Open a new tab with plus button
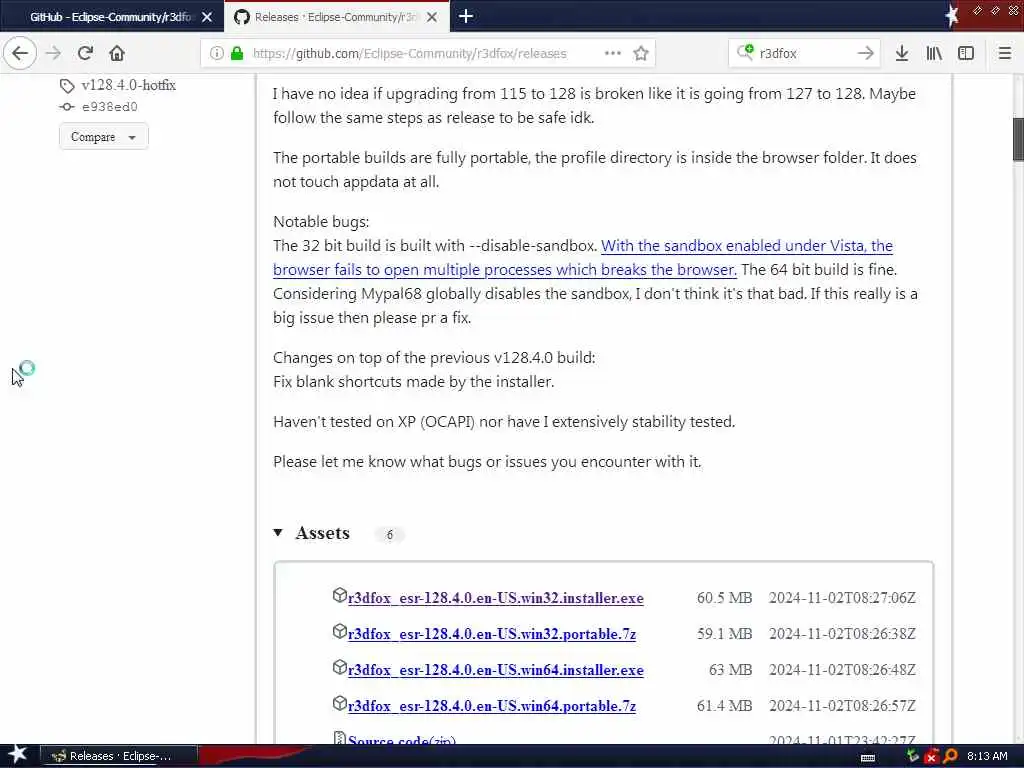Image resolution: width=1024 pixels, height=768 pixels. (x=466, y=16)
